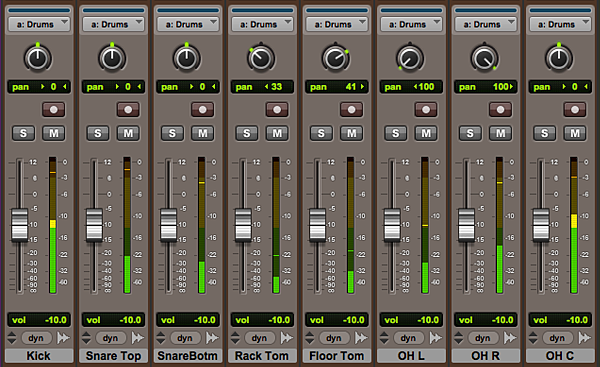Open the Rack Tom group dropdown

pos(262,24)
